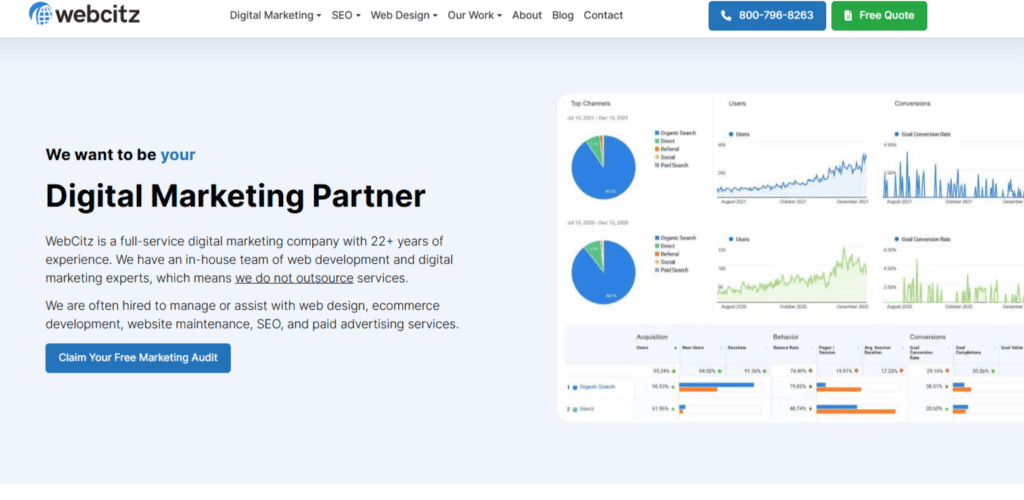
Task: Open the Blog page
Action: point(563,15)
